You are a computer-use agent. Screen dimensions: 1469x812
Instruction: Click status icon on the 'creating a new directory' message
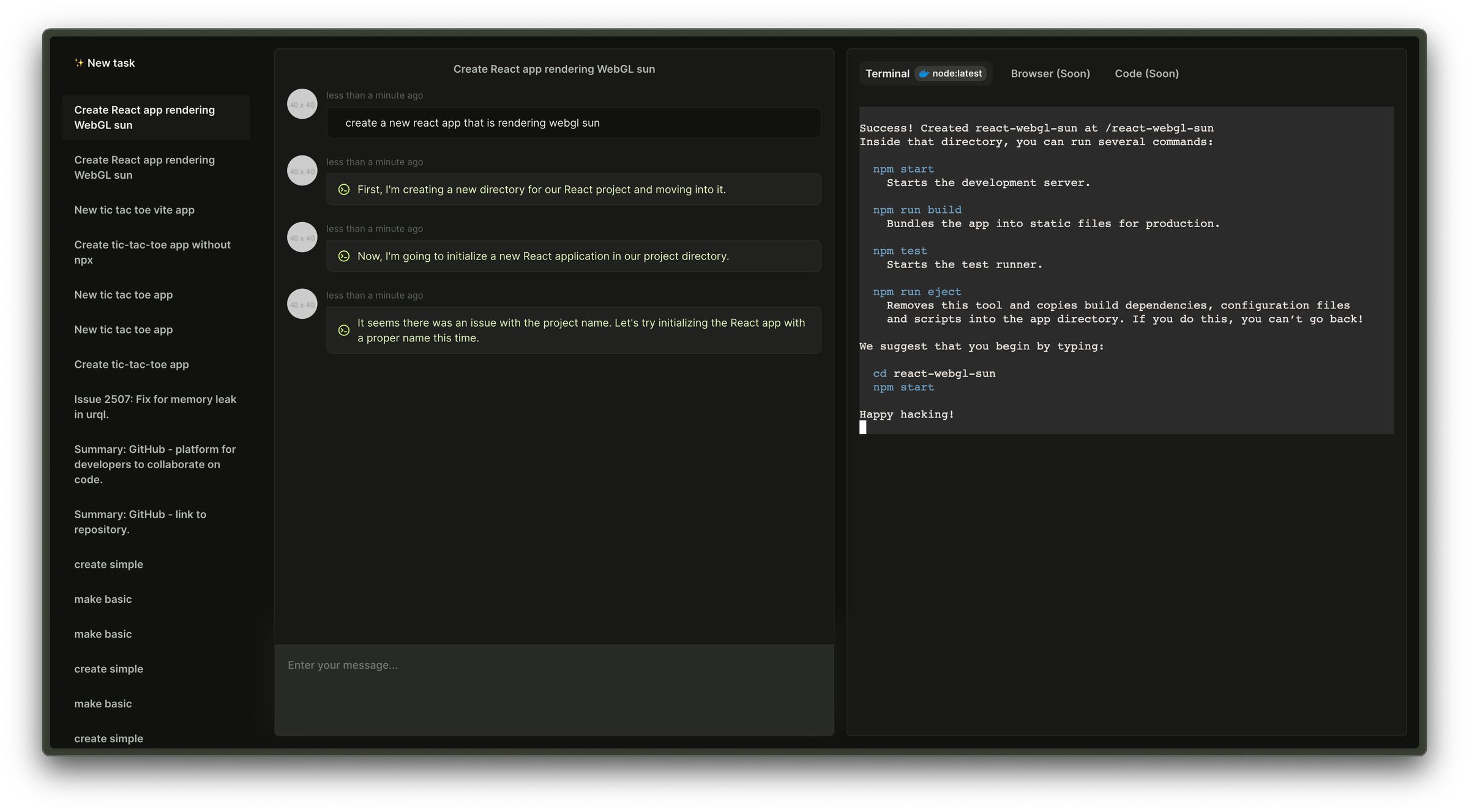click(x=343, y=190)
